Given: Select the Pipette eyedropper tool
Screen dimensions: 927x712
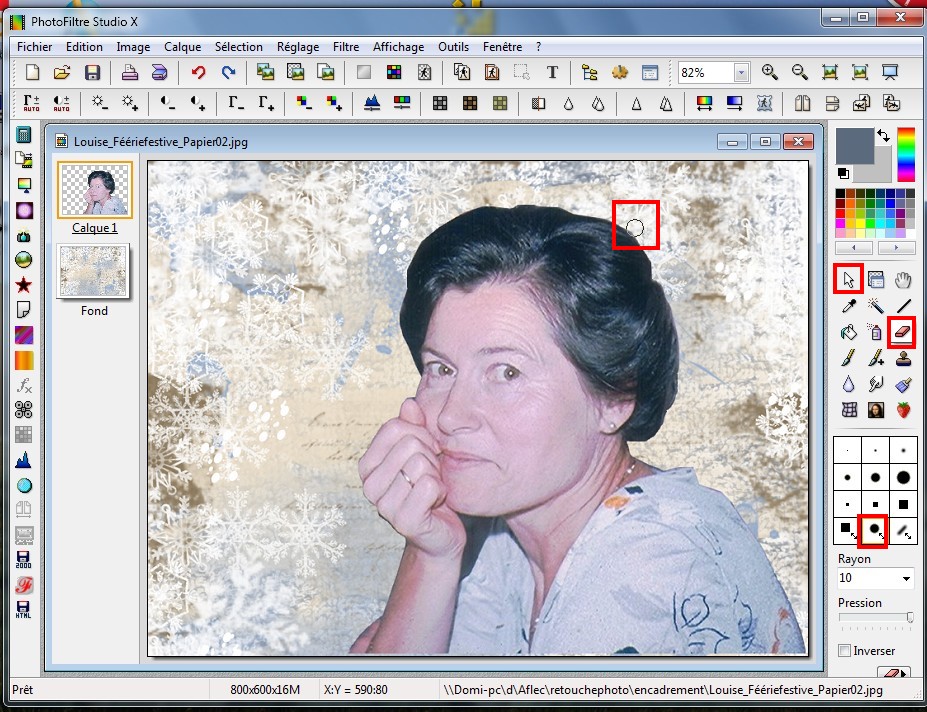Looking at the screenshot, I should pyautogui.click(x=848, y=306).
